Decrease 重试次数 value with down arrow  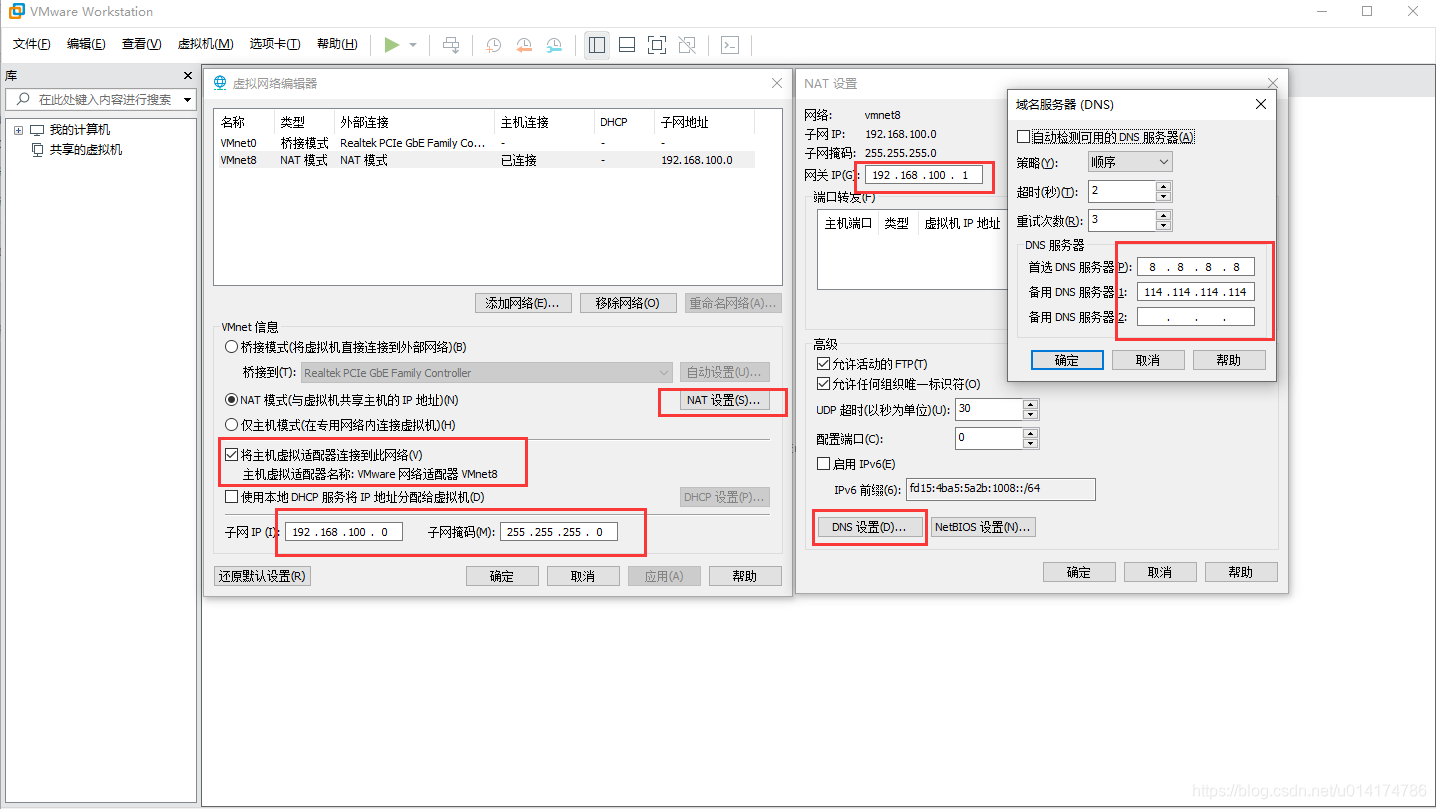tap(1163, 226)
